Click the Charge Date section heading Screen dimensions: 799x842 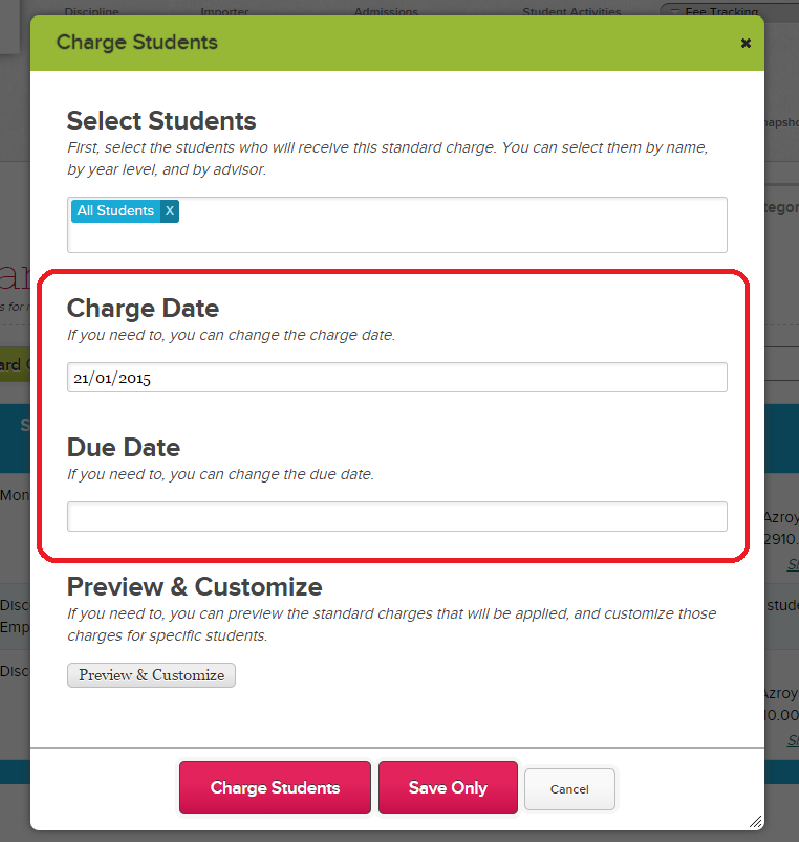143,308
